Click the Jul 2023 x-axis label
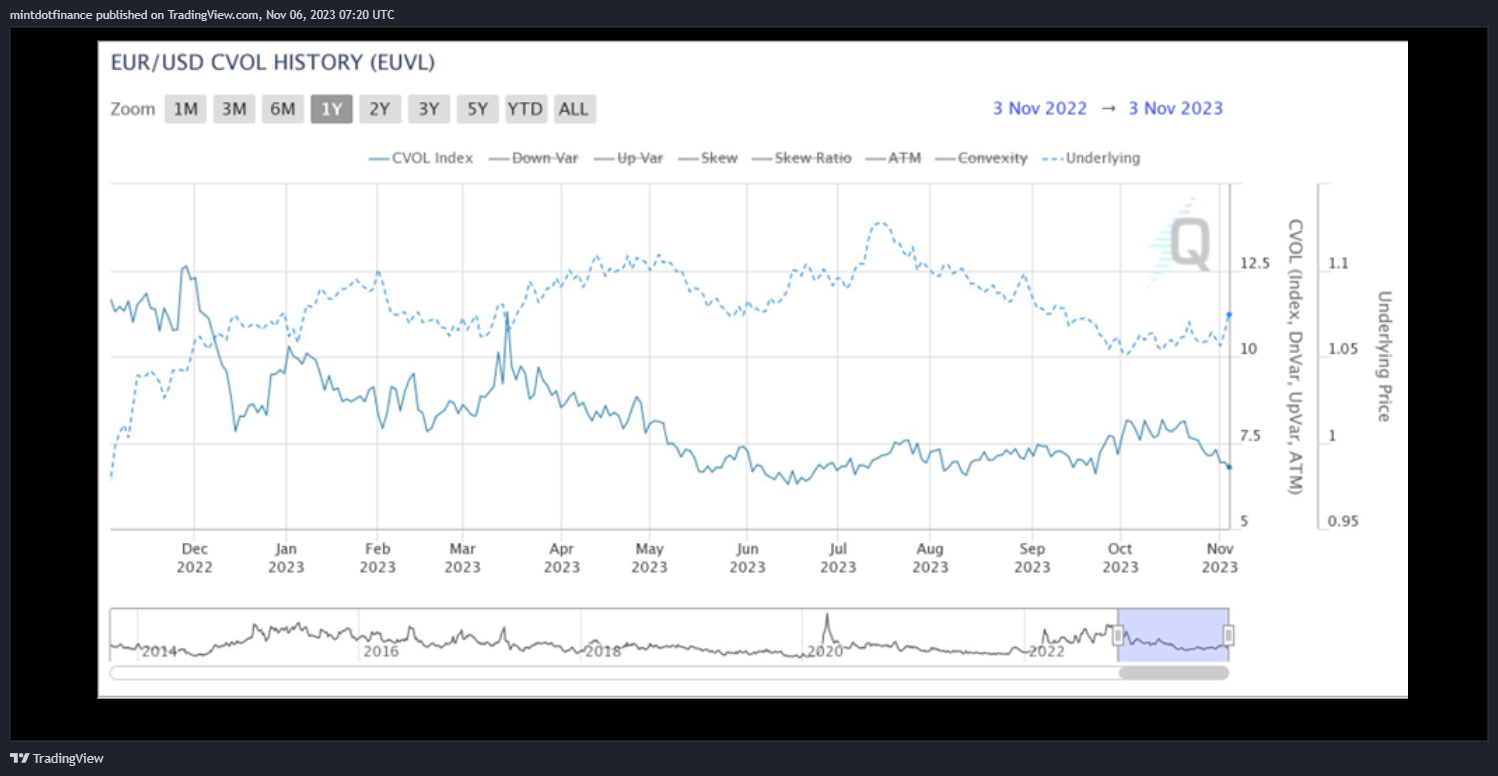 click(839, 558)
